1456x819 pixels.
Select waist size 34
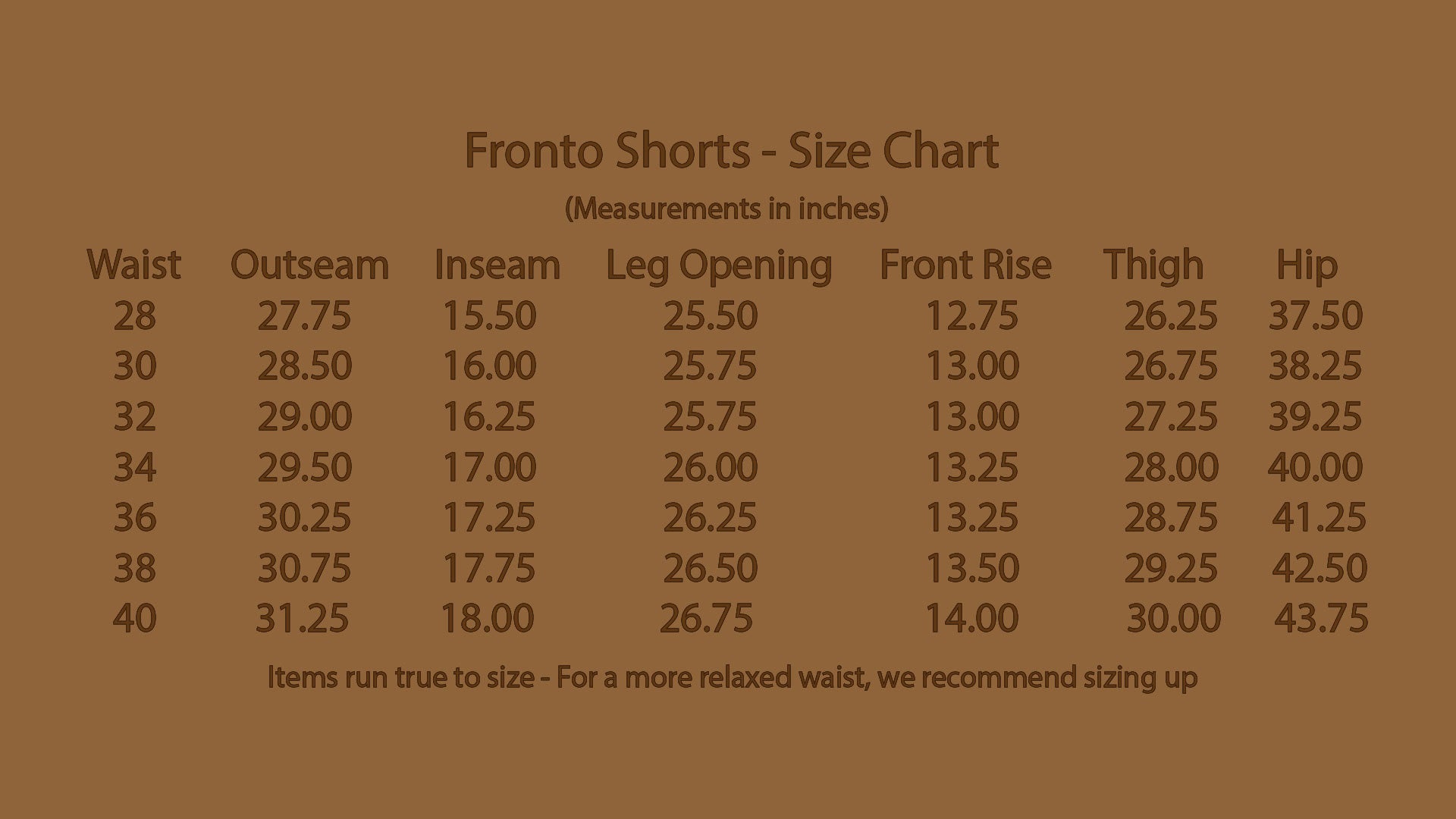[135, 467]
